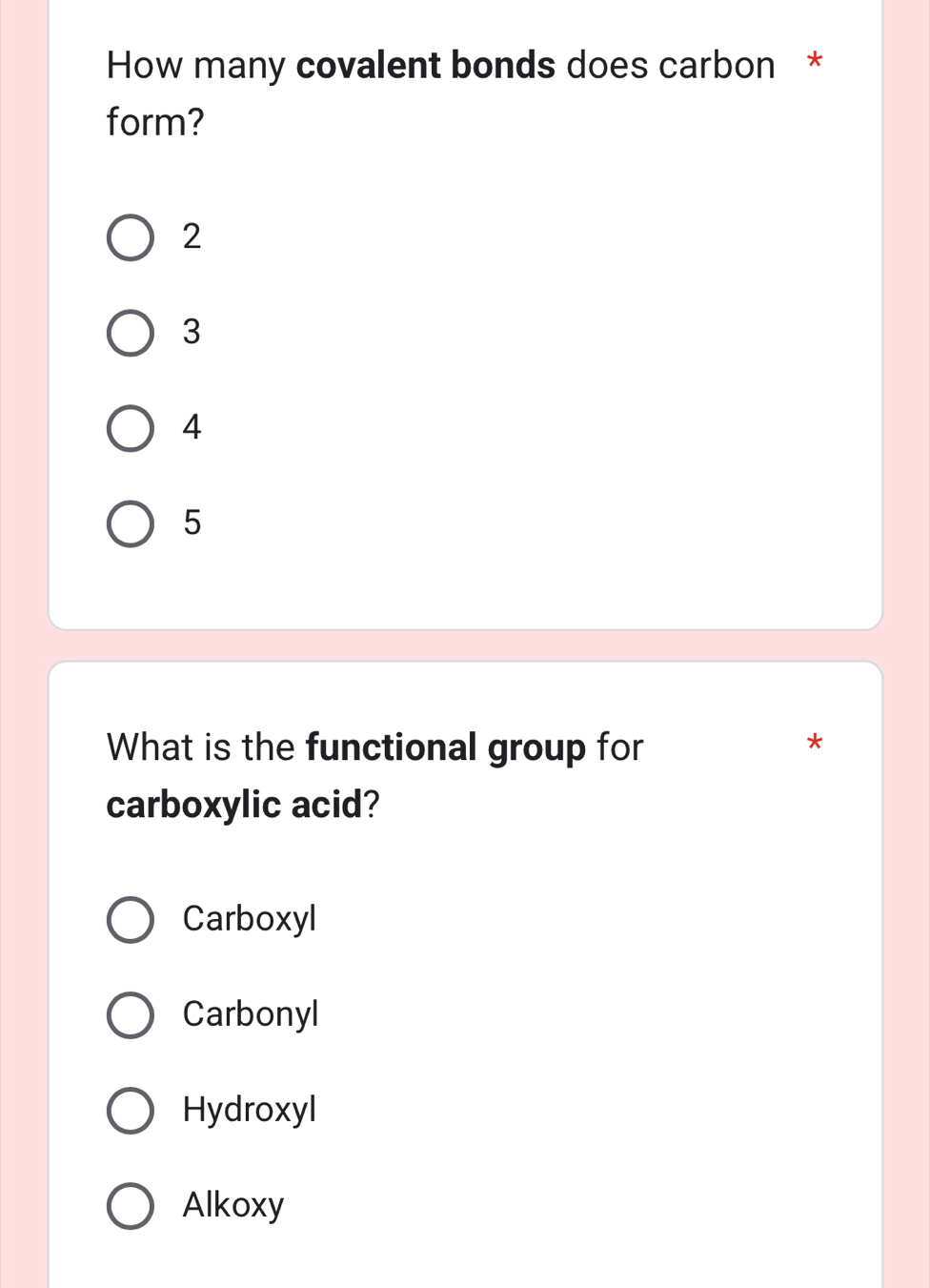This screenshot has width=930, height=1288.
Task: Select the Alkoxy radio button
Action: (x=130, y=1206)
